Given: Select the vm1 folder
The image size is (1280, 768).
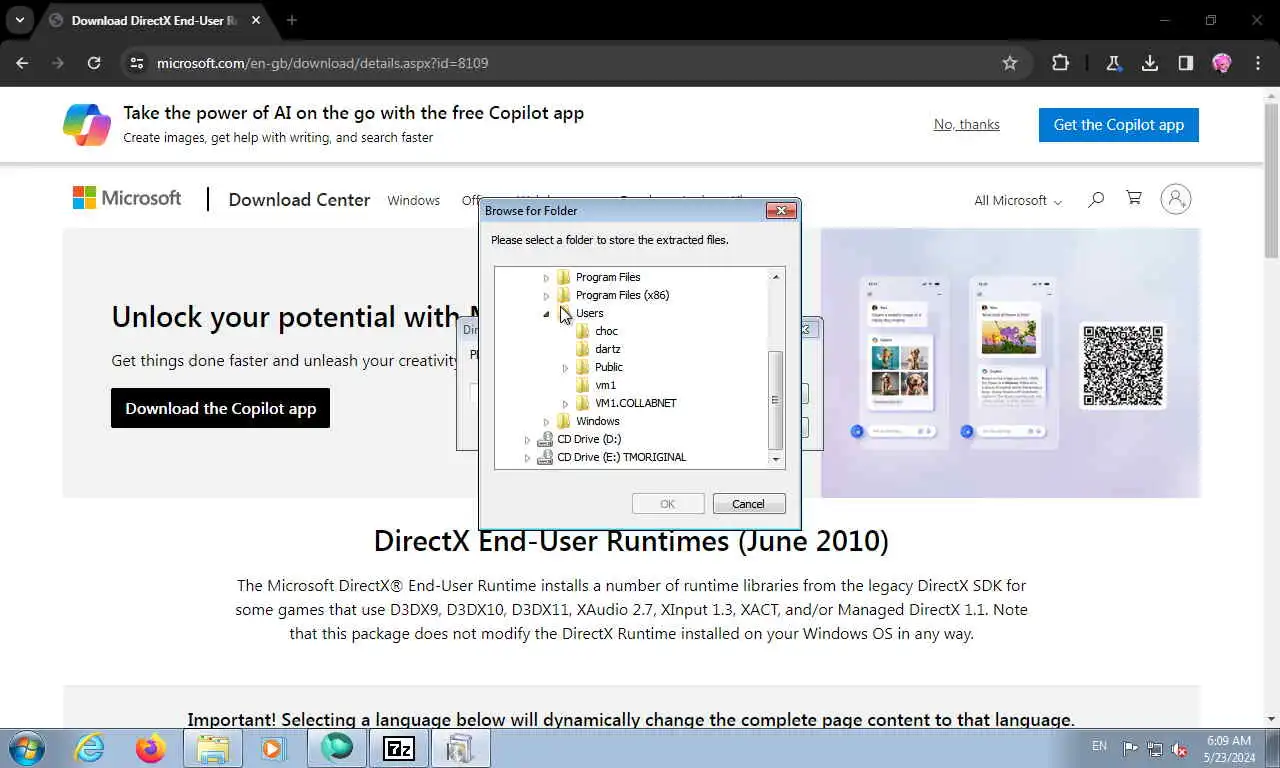Looking at the screenshot, I should [x=605, y=385].
